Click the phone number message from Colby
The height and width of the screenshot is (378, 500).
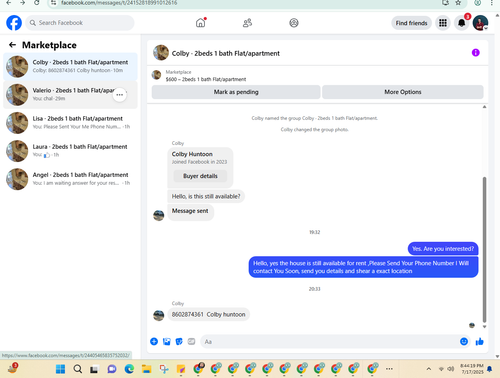(208, 314)
